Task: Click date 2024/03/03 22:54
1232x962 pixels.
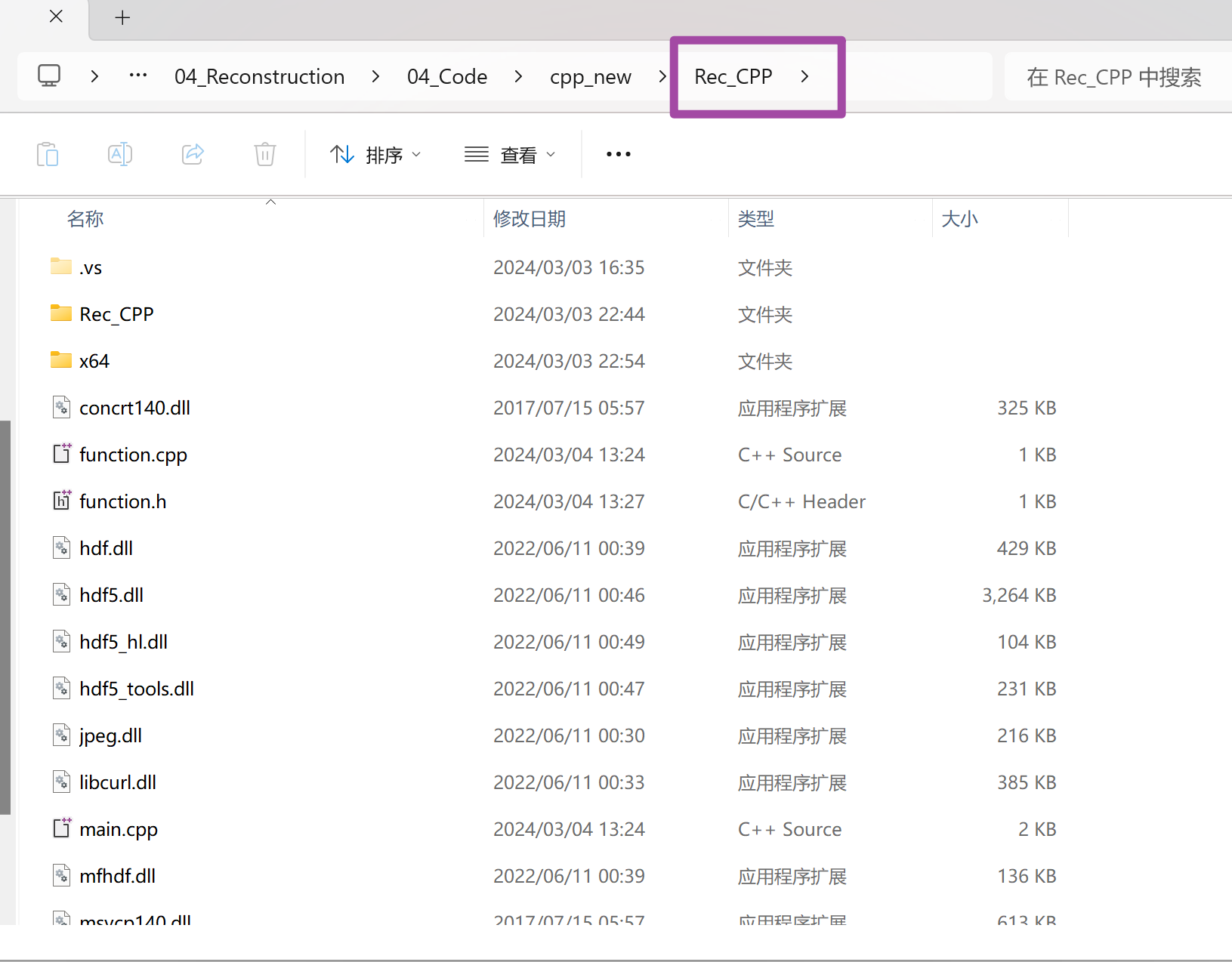Action: 569,361
